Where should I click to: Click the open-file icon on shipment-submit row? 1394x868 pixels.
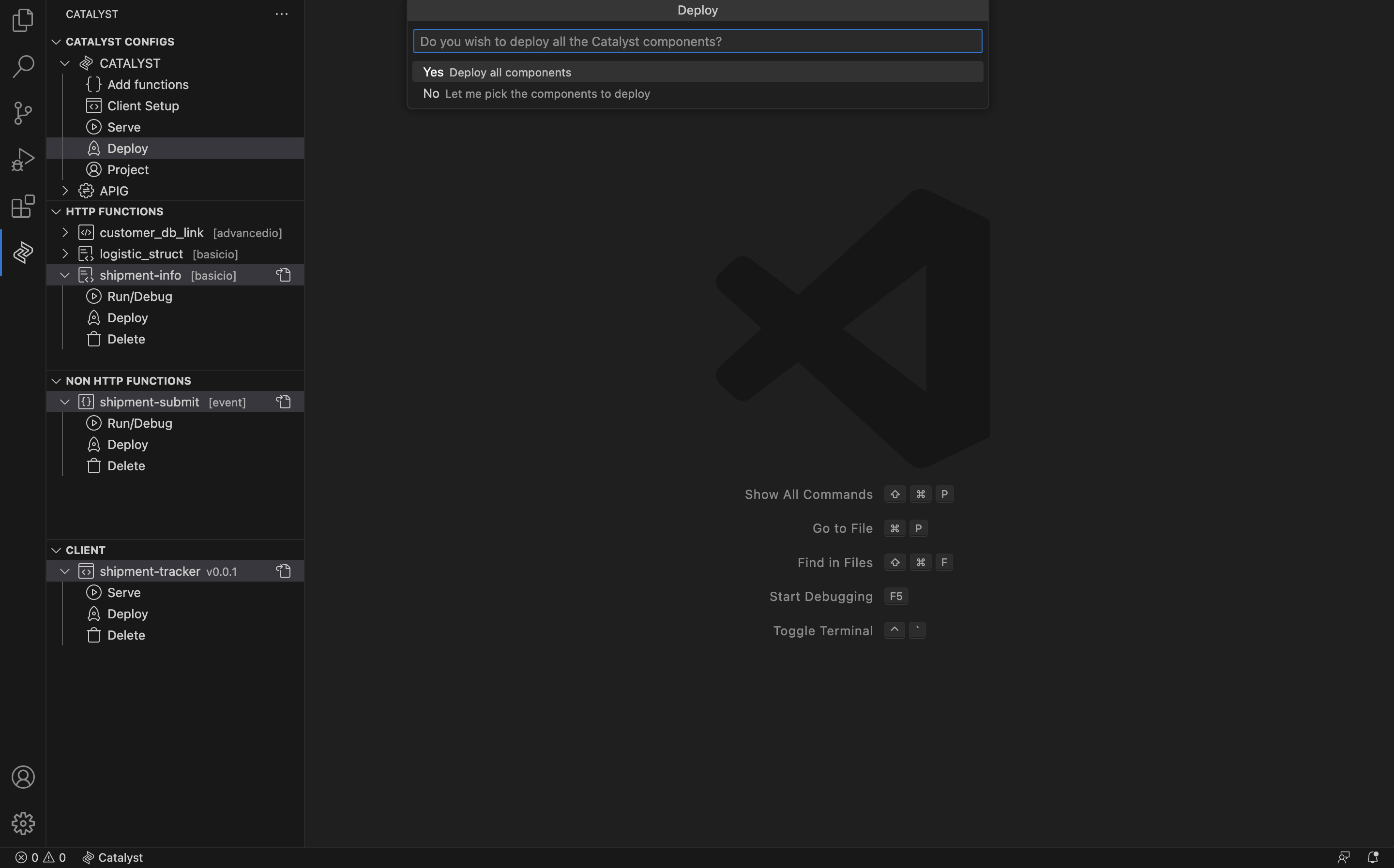(x=284, y=402)
